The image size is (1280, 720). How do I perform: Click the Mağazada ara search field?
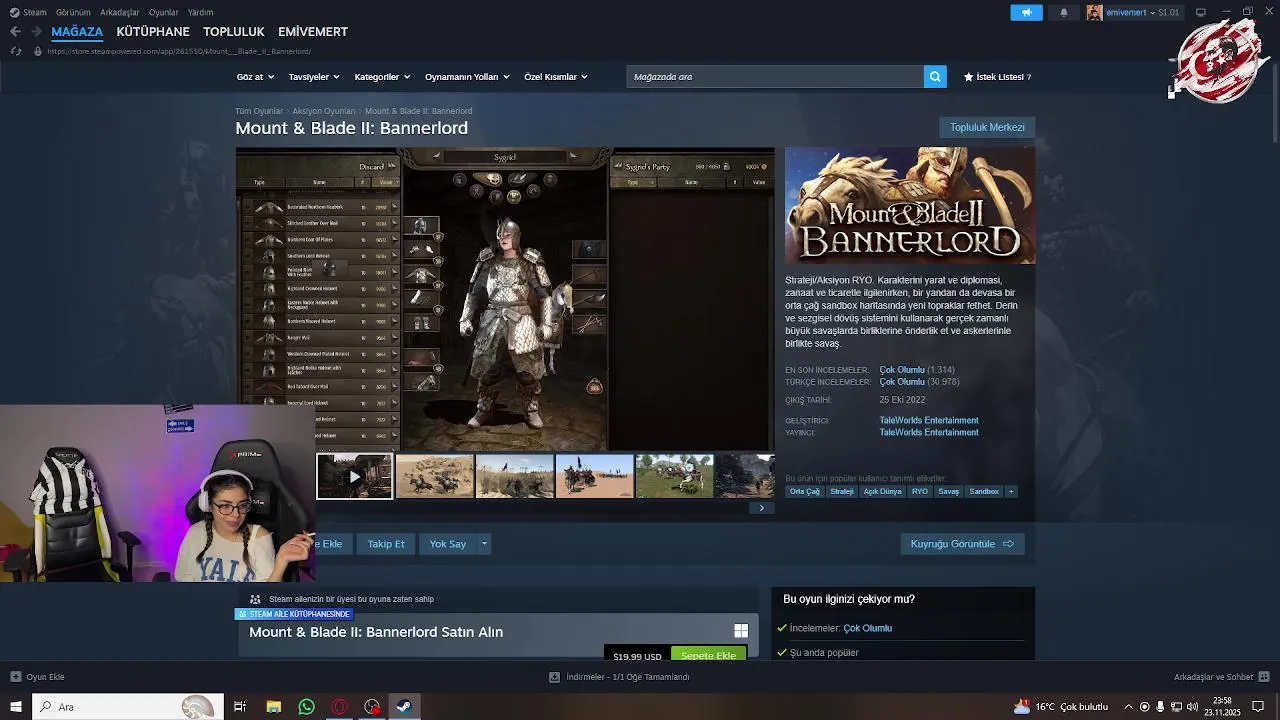pos(775,76)
